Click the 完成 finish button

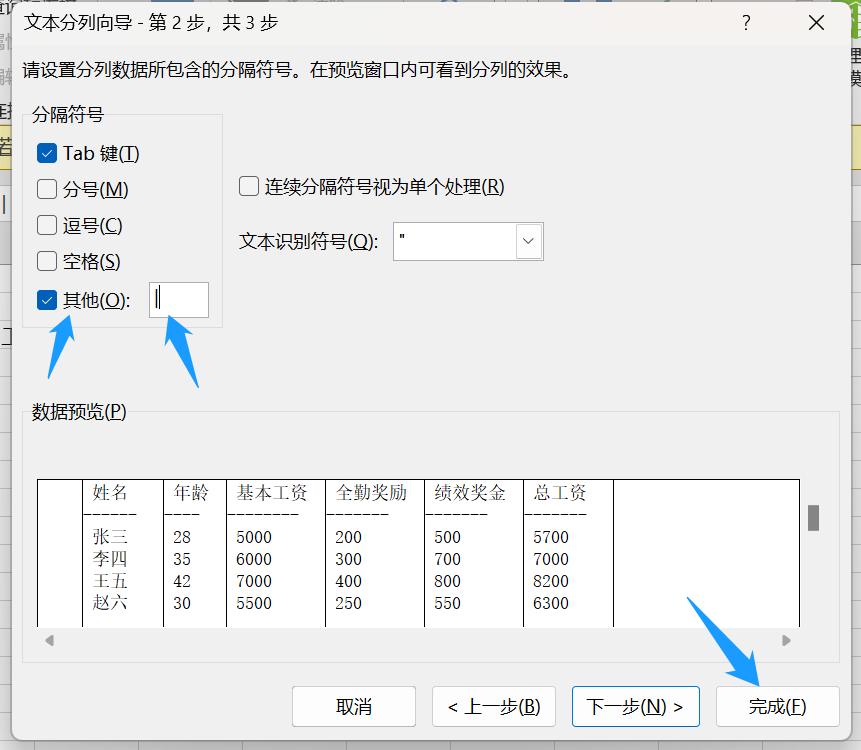click(777, 705)
